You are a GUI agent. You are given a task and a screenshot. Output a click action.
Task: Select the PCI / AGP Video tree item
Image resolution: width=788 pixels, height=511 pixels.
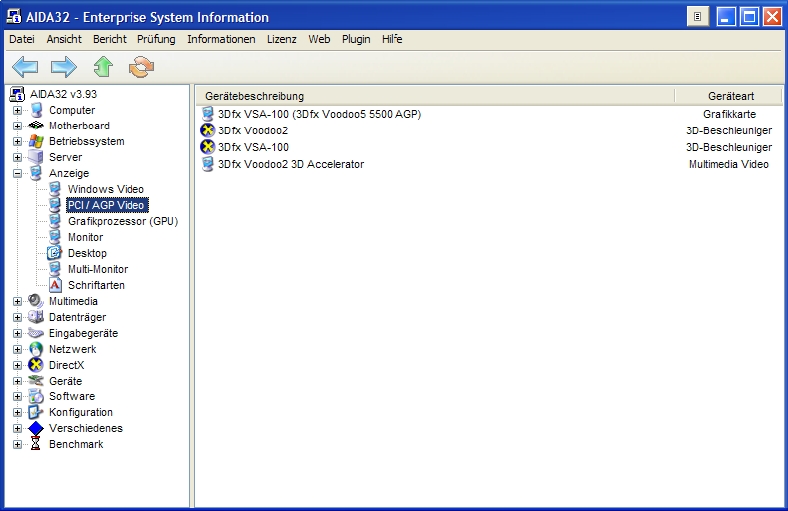pos(106,205)
